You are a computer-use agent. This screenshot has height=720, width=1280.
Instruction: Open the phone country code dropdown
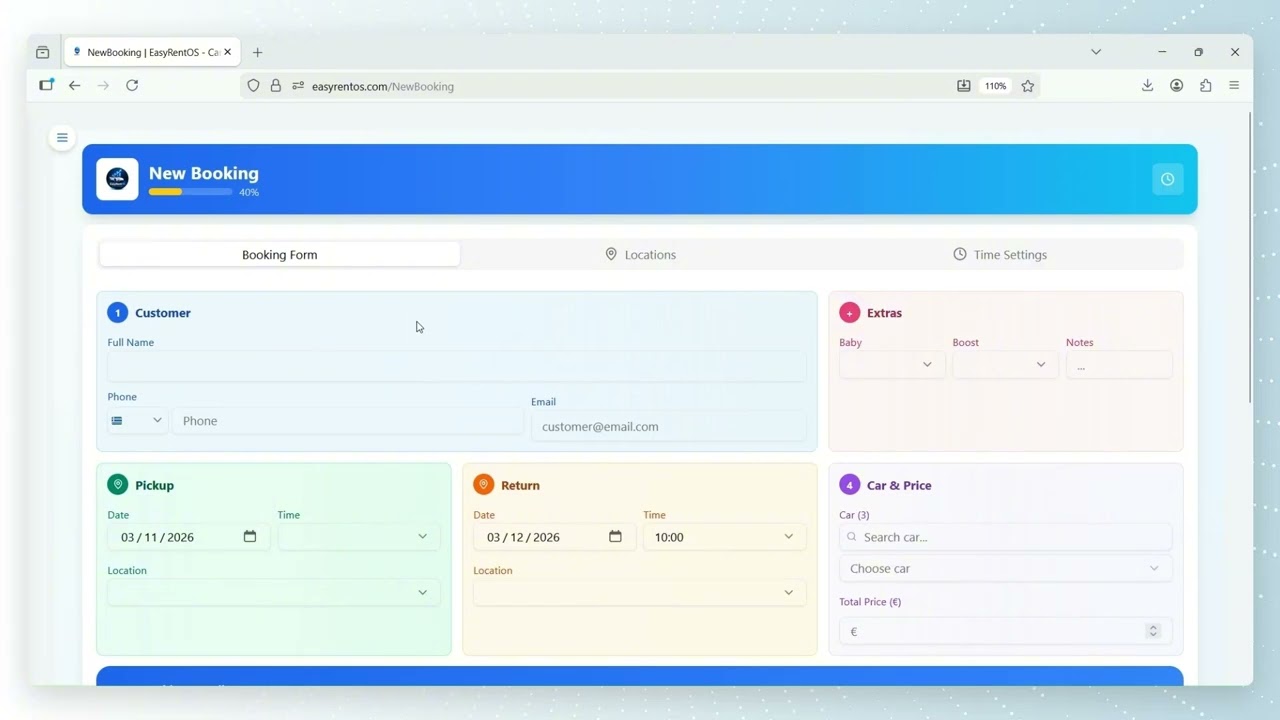click(x=137, y=421)
